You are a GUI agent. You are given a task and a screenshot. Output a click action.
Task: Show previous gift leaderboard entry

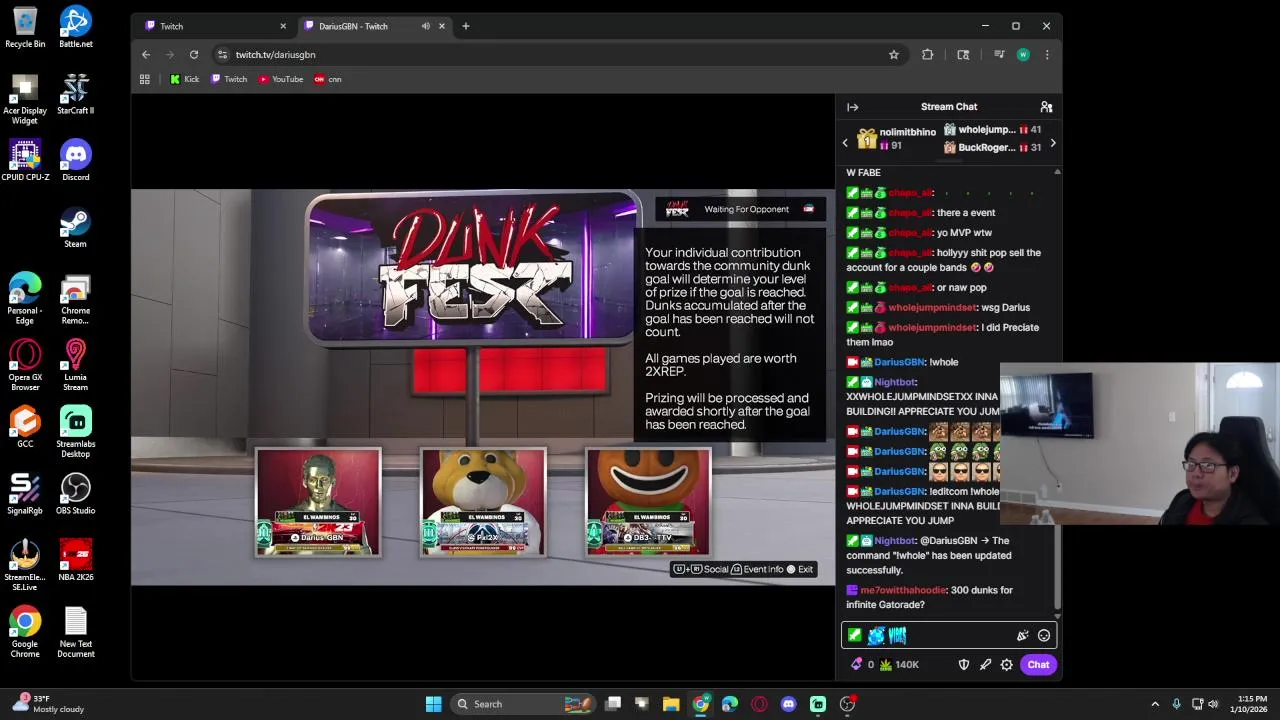(845, 143)
